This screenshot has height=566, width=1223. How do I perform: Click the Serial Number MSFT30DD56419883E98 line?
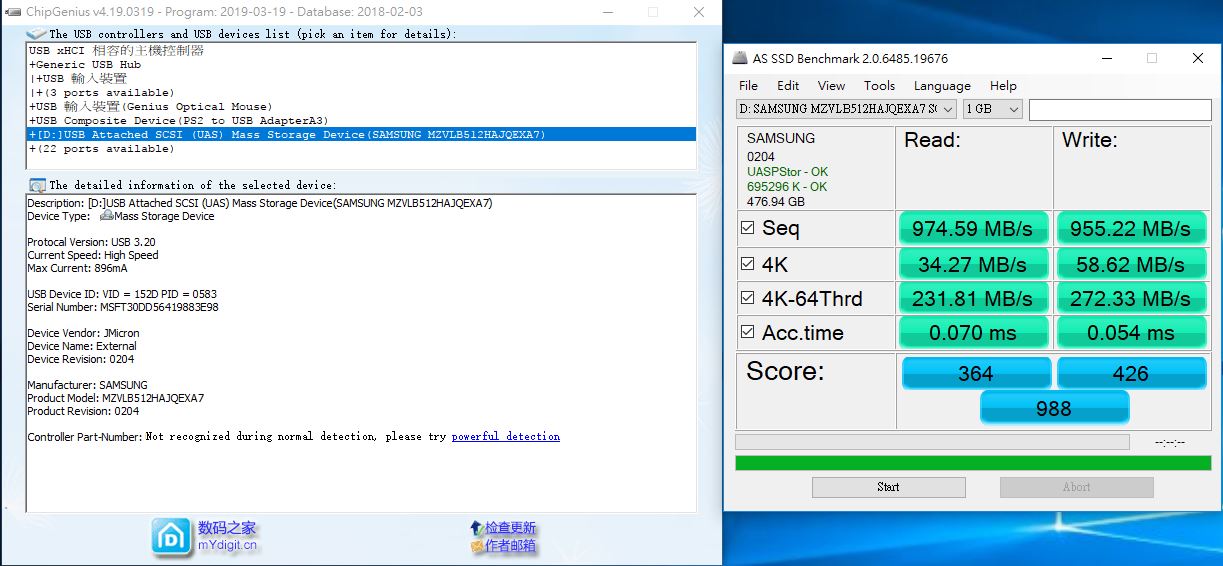click(123, 308)
